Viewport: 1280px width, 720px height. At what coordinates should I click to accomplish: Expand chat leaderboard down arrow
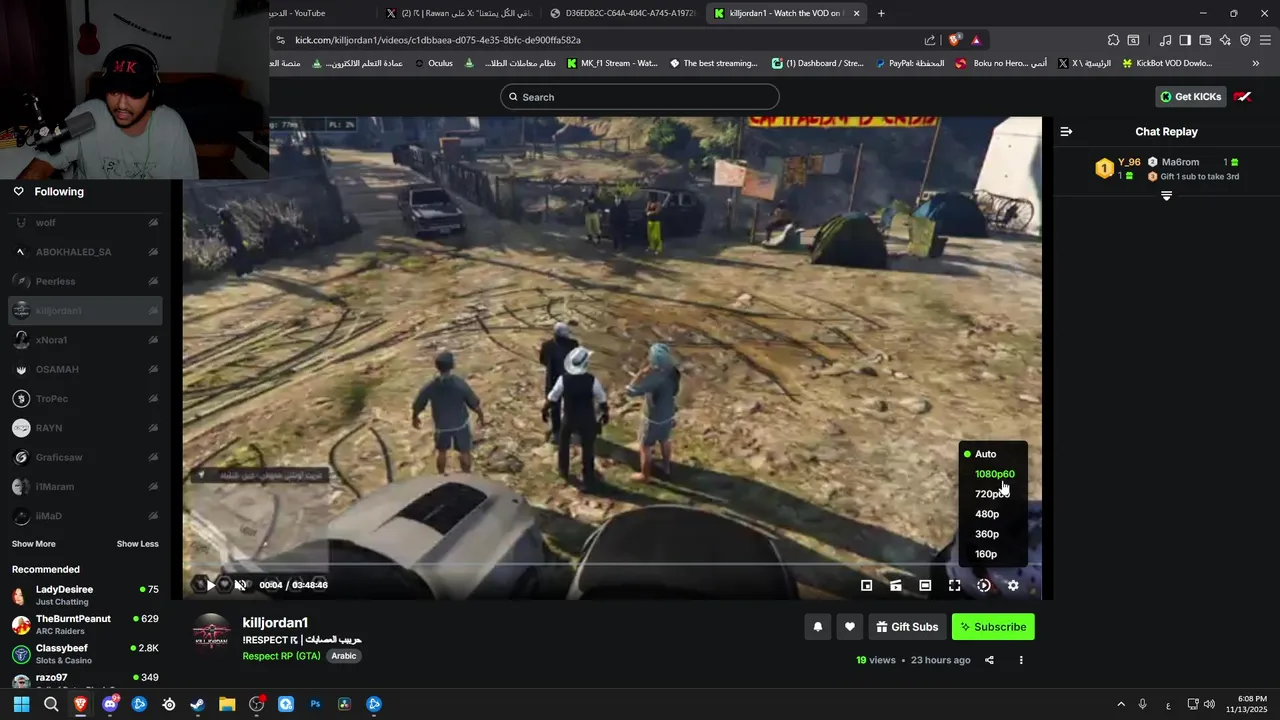pyautogui.click(x=1166, y=196)
